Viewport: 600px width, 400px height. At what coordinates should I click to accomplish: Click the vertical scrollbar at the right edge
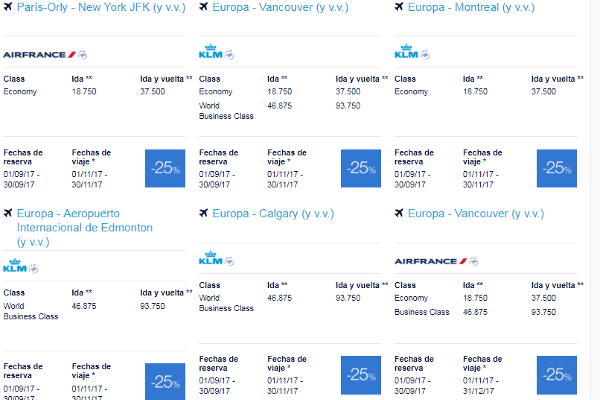tap(595, 200)
